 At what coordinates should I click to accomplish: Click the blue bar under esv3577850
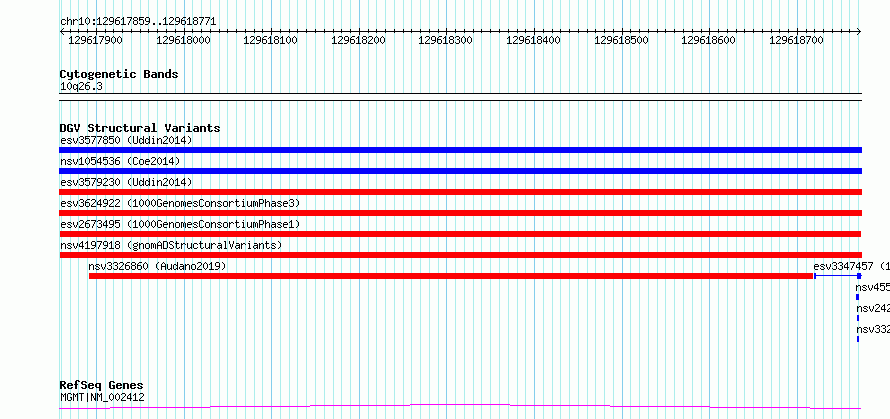[x=460, y=150]
